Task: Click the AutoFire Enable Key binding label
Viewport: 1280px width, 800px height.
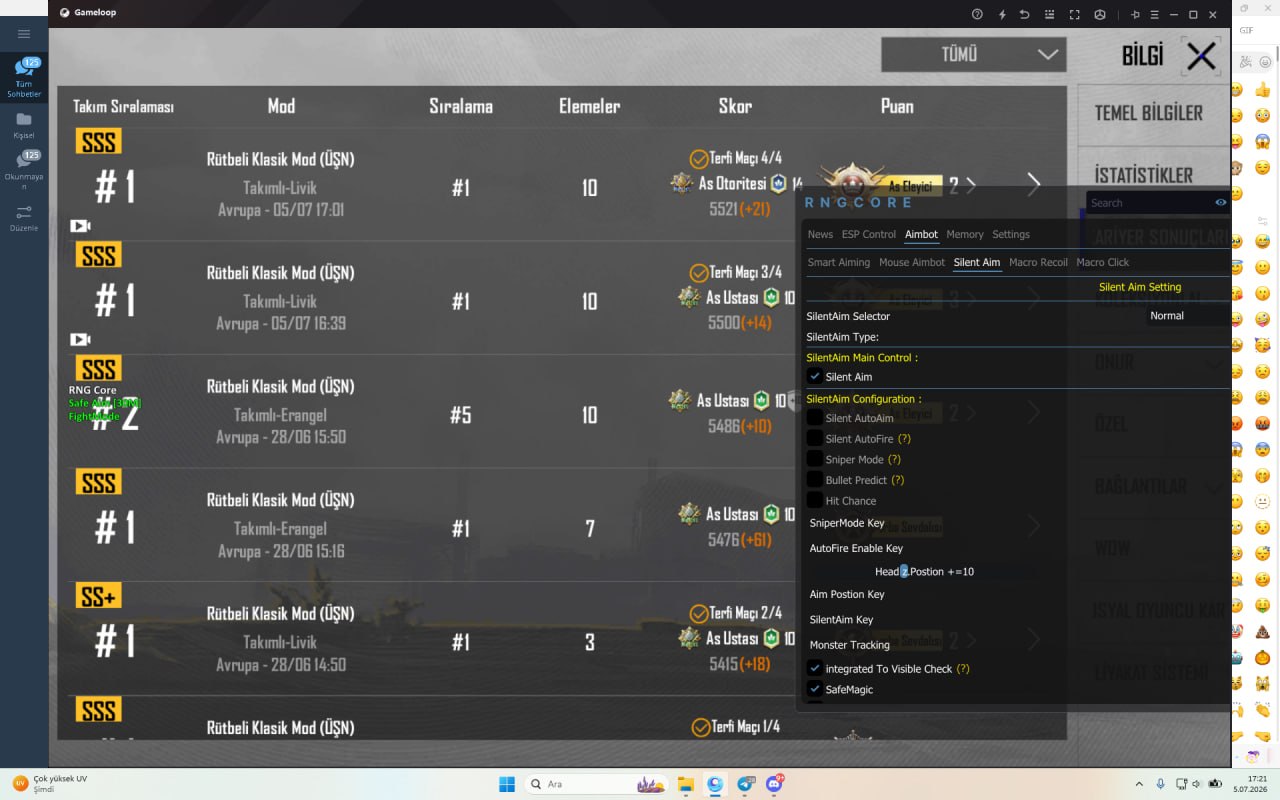Action: click(856, 548)
